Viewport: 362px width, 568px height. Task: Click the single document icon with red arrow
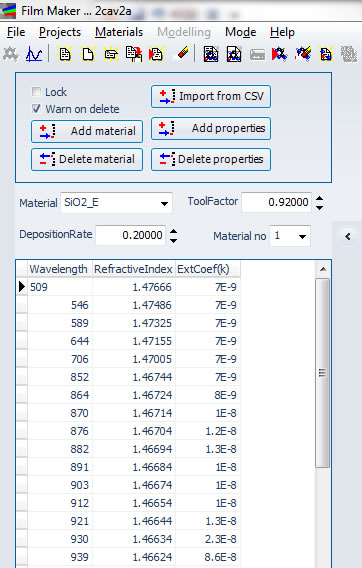pos(157,55)
